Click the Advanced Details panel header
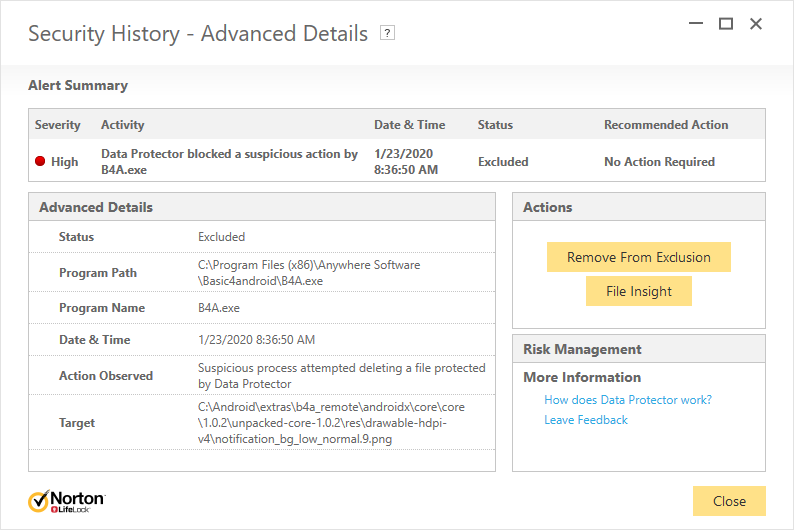The width and height of the screenshot is (794, 530). [x=262, y=207]
